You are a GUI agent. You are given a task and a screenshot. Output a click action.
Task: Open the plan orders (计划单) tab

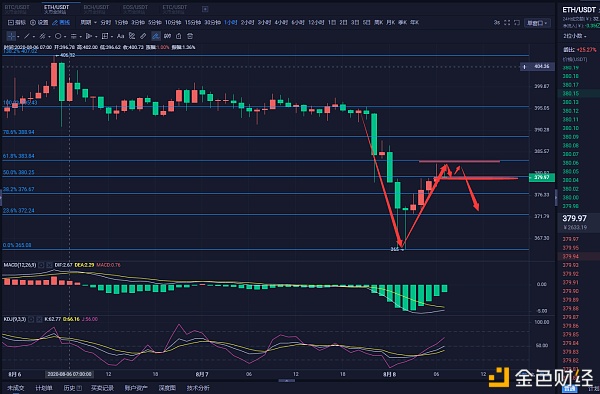44,388
